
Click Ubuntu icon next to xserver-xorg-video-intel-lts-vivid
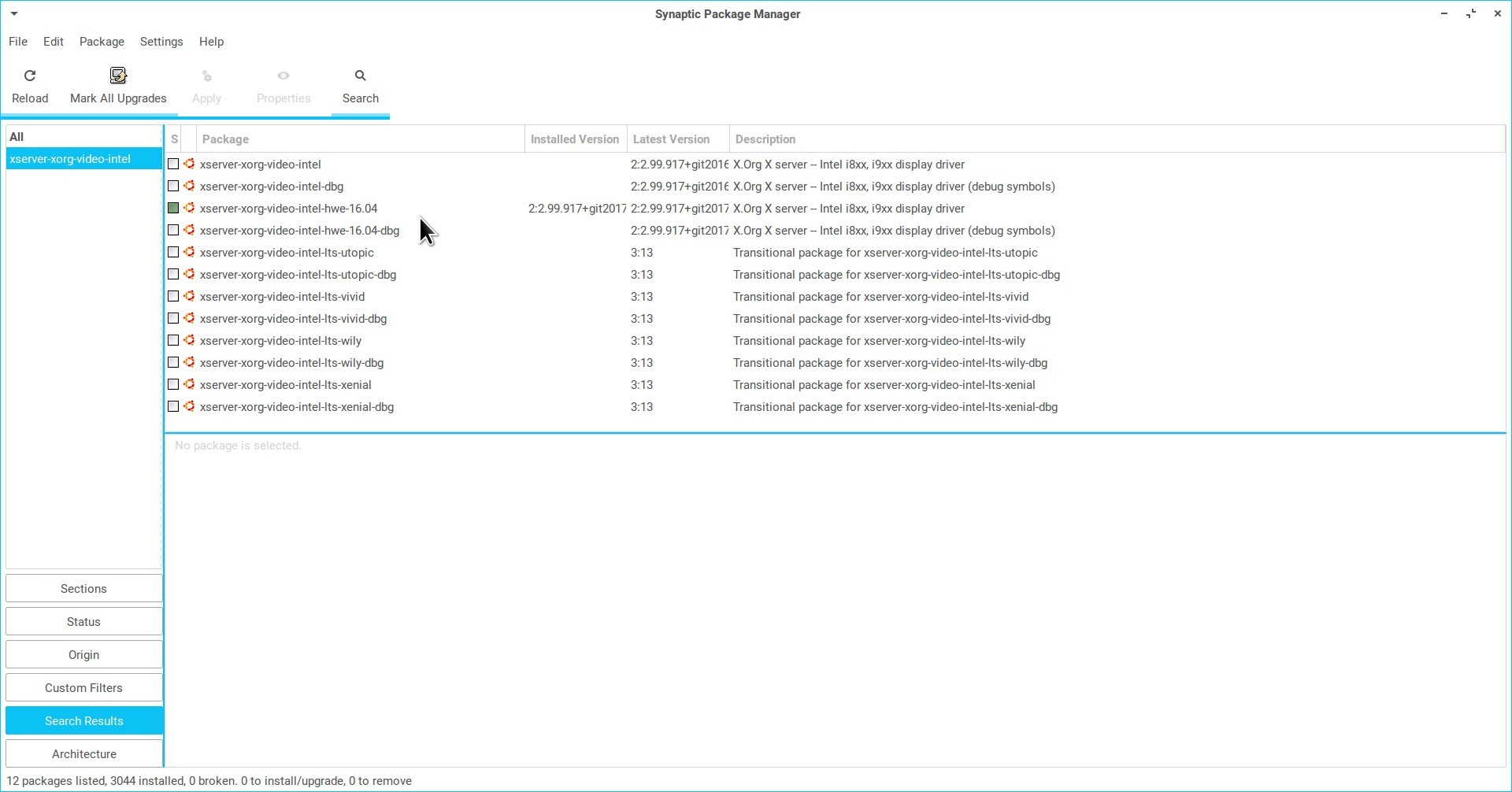(189, 297)
